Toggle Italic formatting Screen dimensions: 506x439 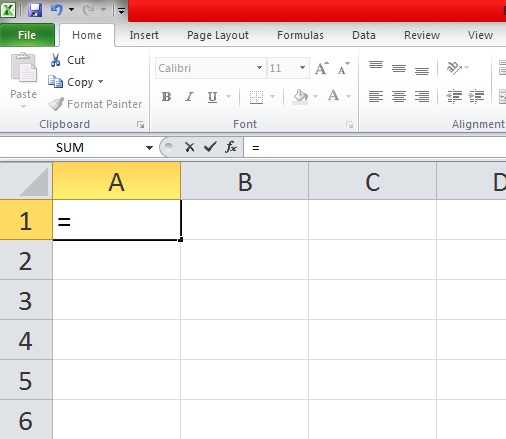click(x=189, y=97)
